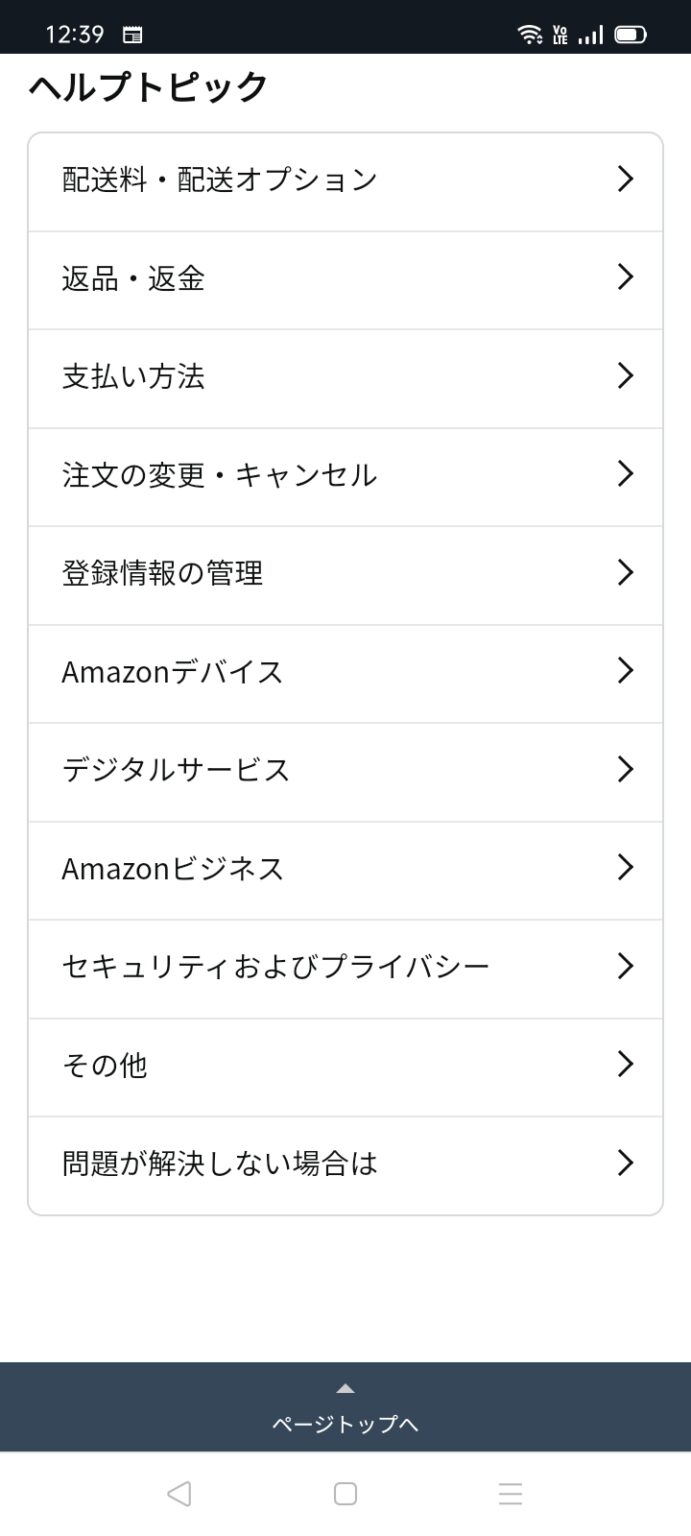Open the デジタルサービス help topic

tap(345, 770)
